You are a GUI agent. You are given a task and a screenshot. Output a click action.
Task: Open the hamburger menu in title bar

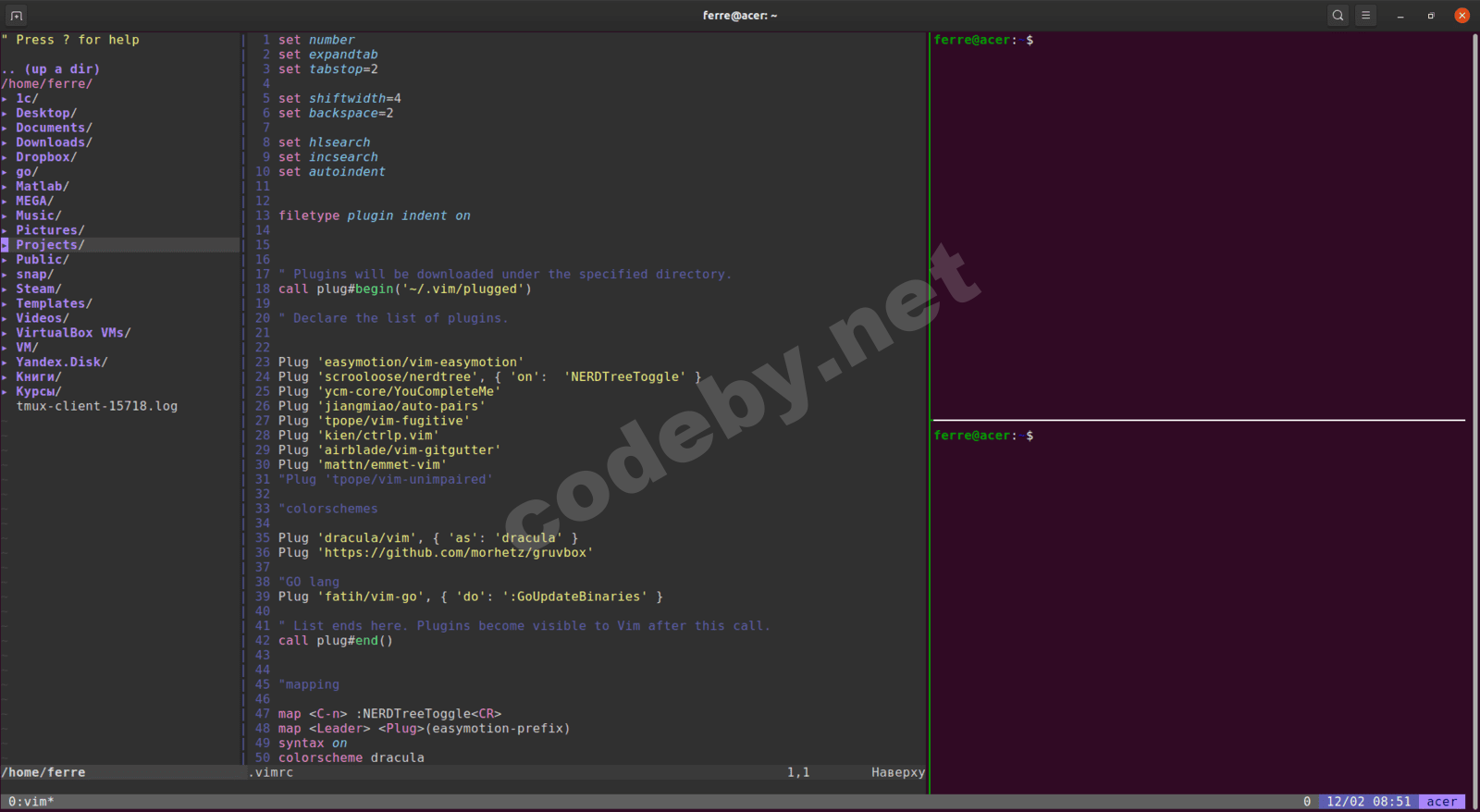click(1365, 16)
